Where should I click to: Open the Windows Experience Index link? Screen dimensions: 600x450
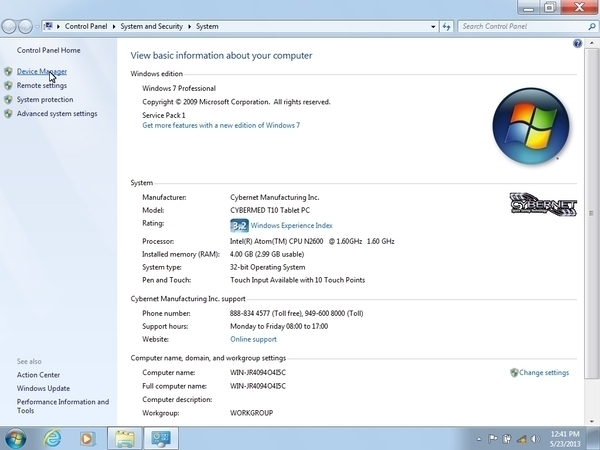pos(291,226)
